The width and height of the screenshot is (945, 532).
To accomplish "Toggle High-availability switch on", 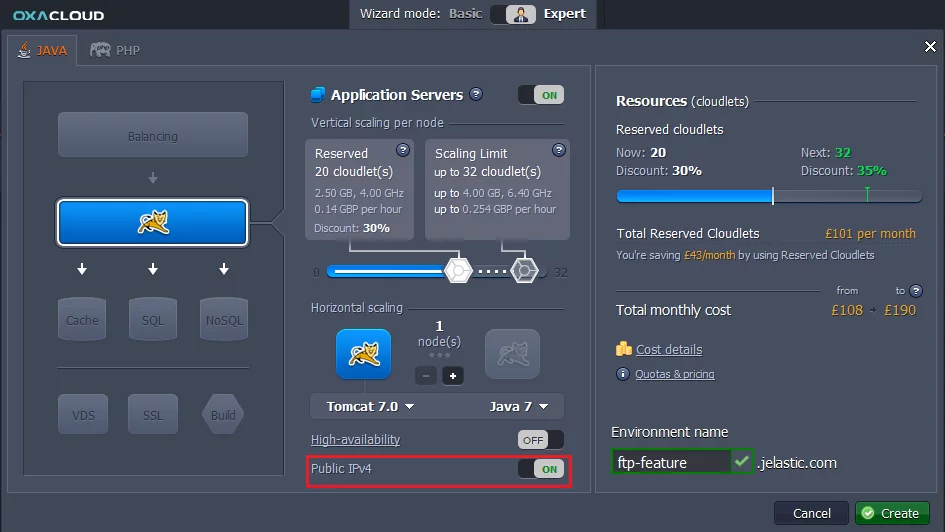I will tap(541, 440).
